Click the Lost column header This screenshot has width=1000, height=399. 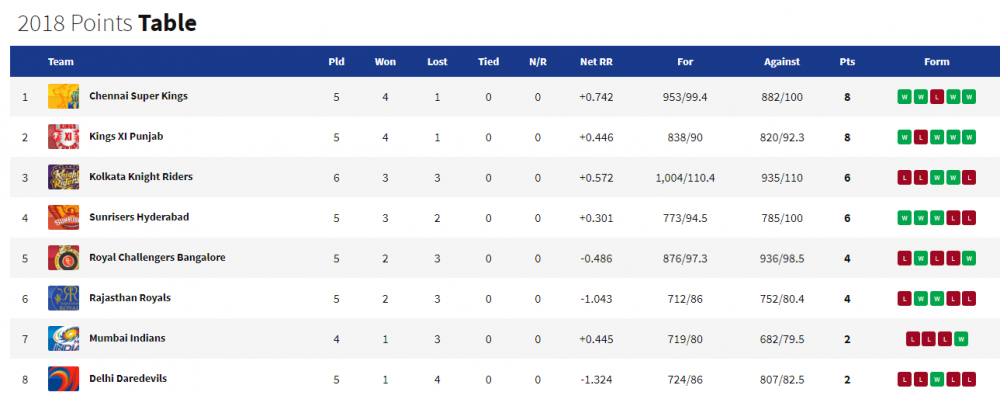click(438, 62)
